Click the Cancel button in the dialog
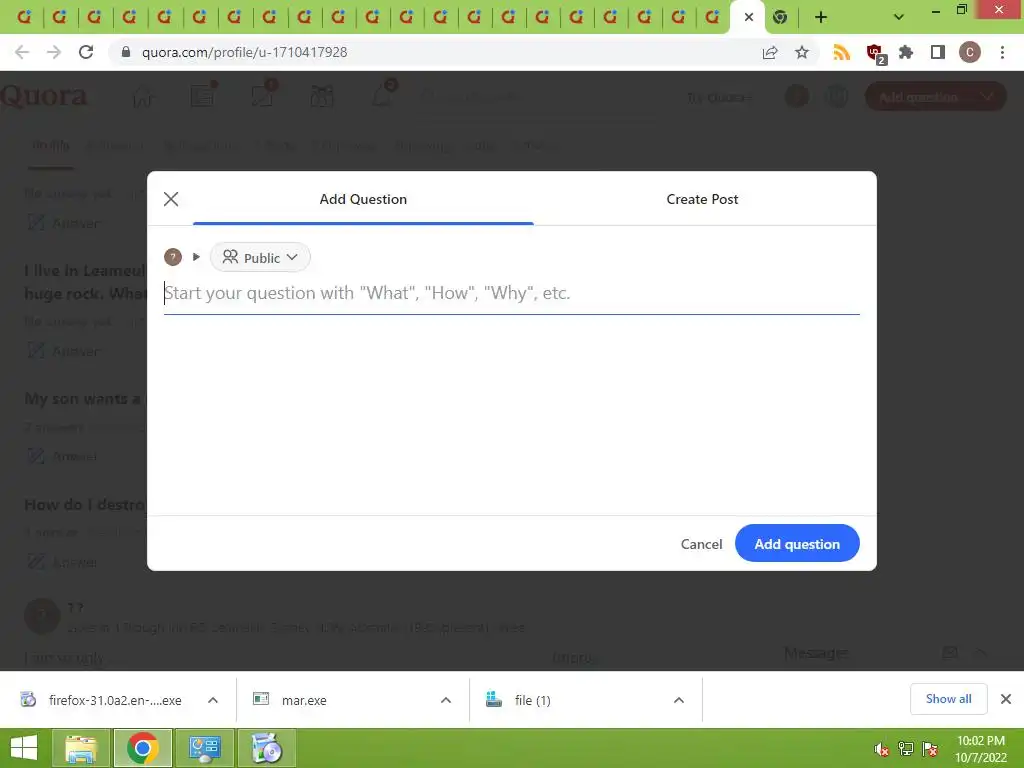Screen dimensions: 1024x768 click(701, 544)
